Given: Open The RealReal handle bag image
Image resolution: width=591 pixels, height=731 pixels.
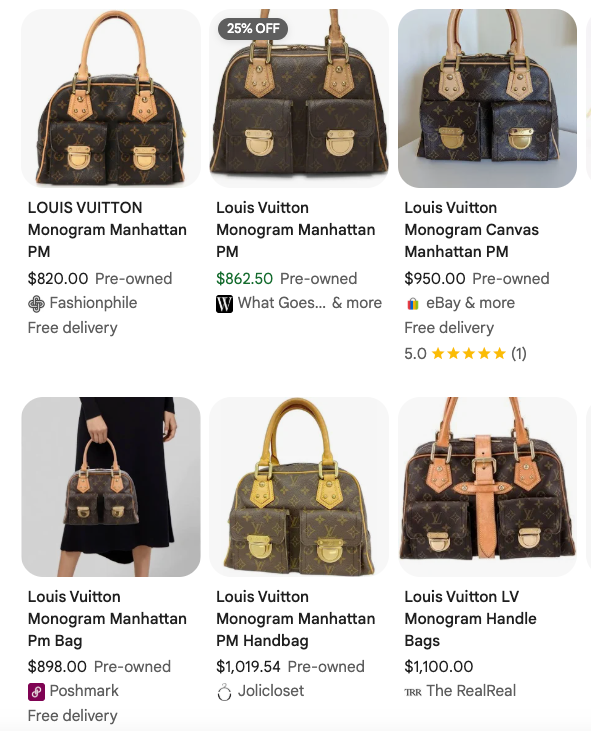Looking at the screenshot, I should (x=487, y=487).
